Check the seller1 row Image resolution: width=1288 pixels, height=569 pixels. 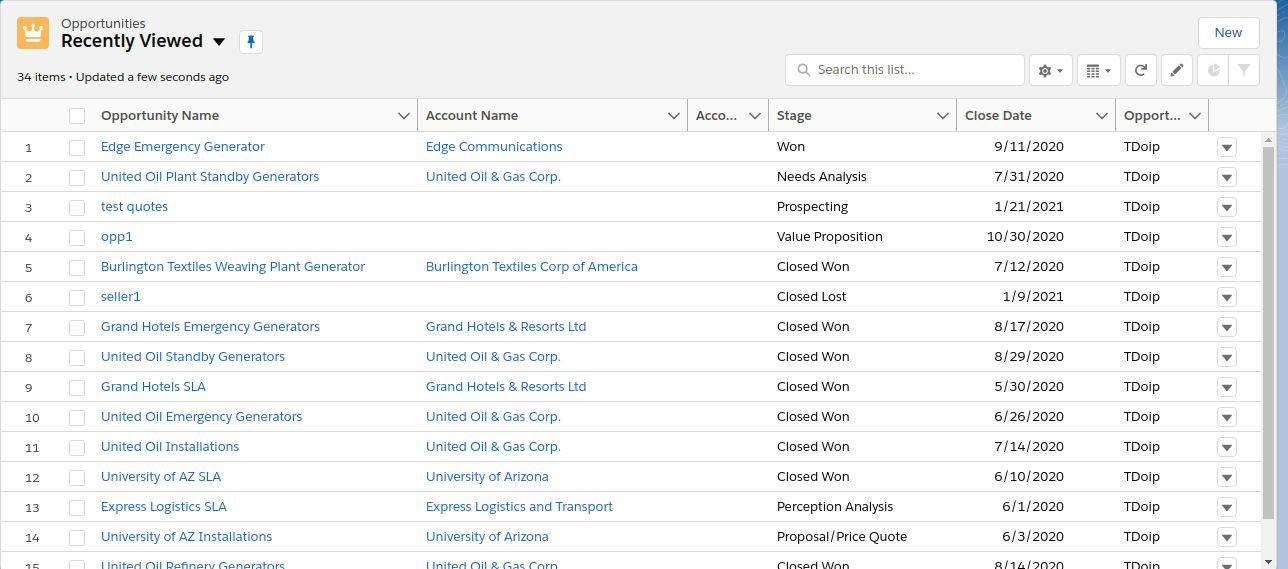77,297
